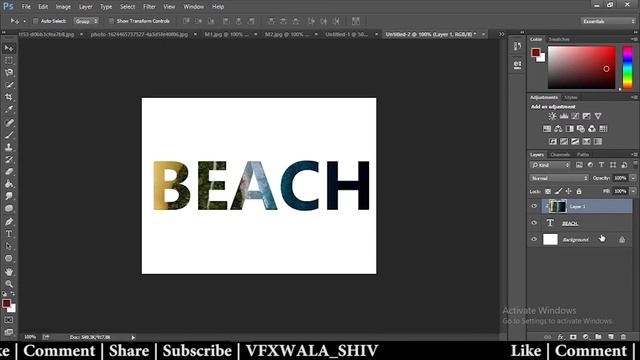Open Essentials workspace dropdown
640x360 pixels.
click(x=608, y=21)
